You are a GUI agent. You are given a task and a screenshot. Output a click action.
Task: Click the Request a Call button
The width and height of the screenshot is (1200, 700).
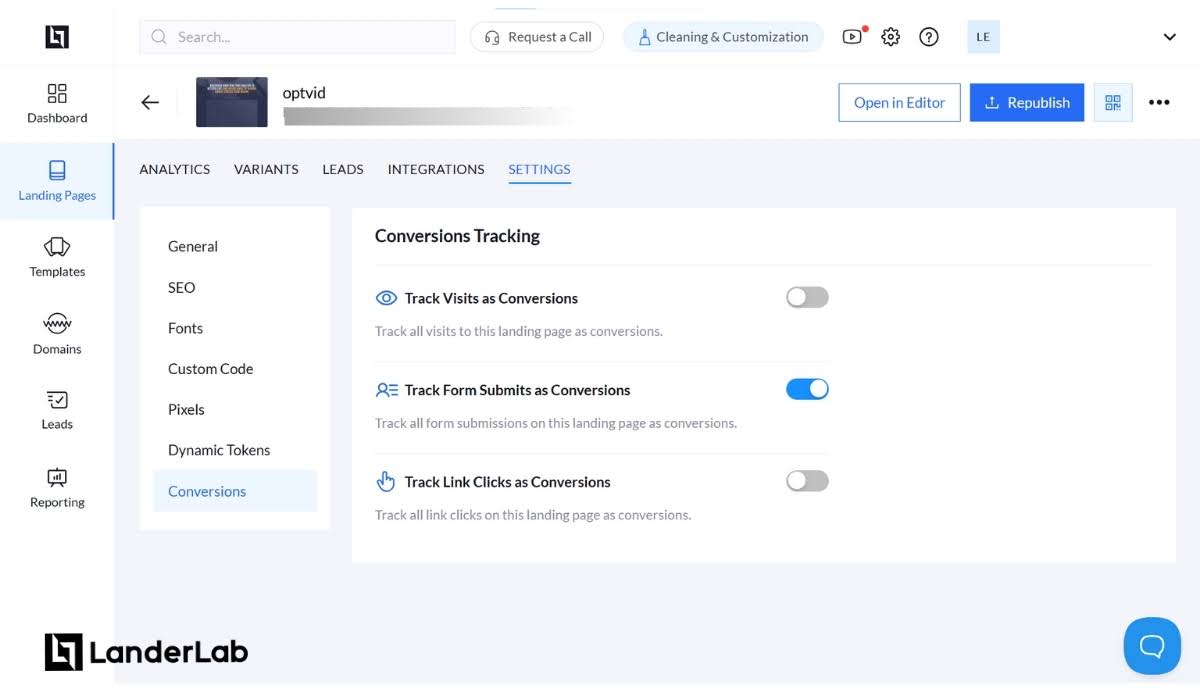click(537, 37)
